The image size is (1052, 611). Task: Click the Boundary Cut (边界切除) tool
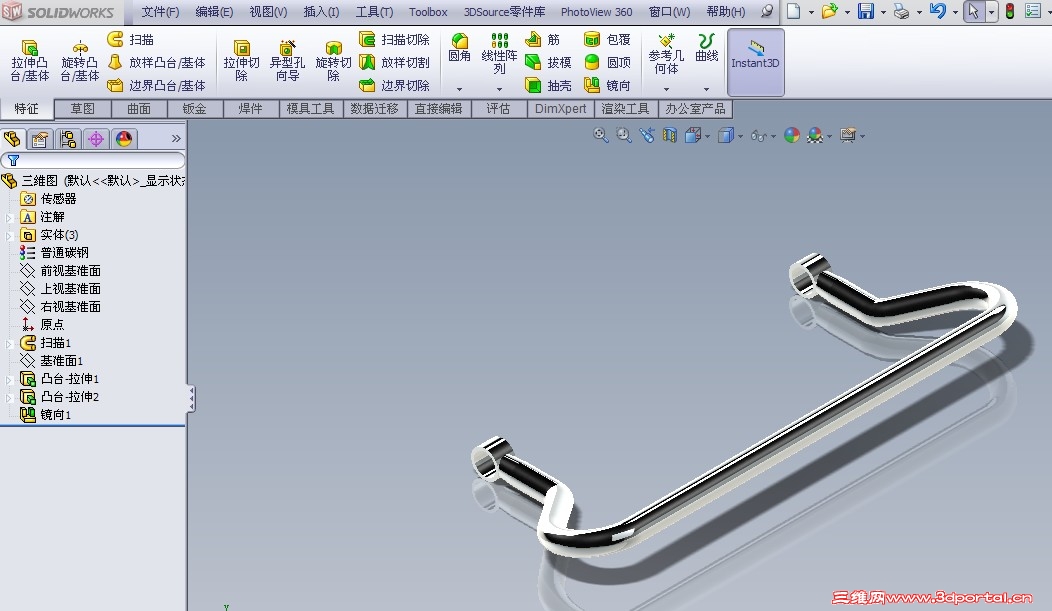(394, 85)
